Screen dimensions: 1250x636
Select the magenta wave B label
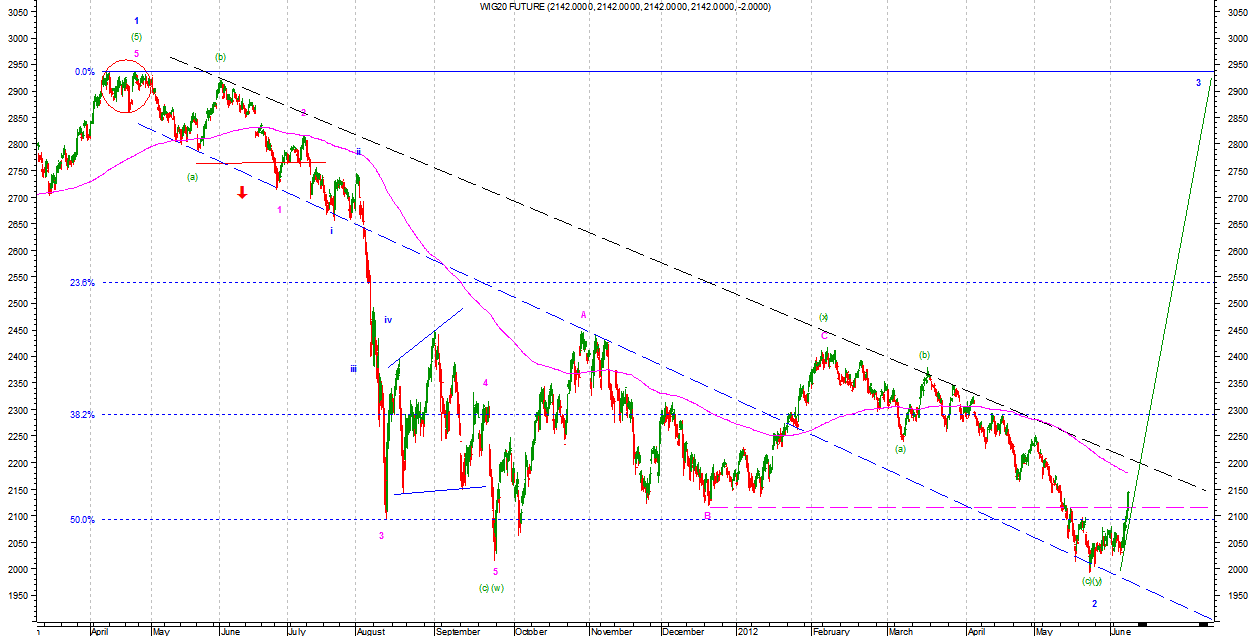pyautogui.click(x=707, y=516)
